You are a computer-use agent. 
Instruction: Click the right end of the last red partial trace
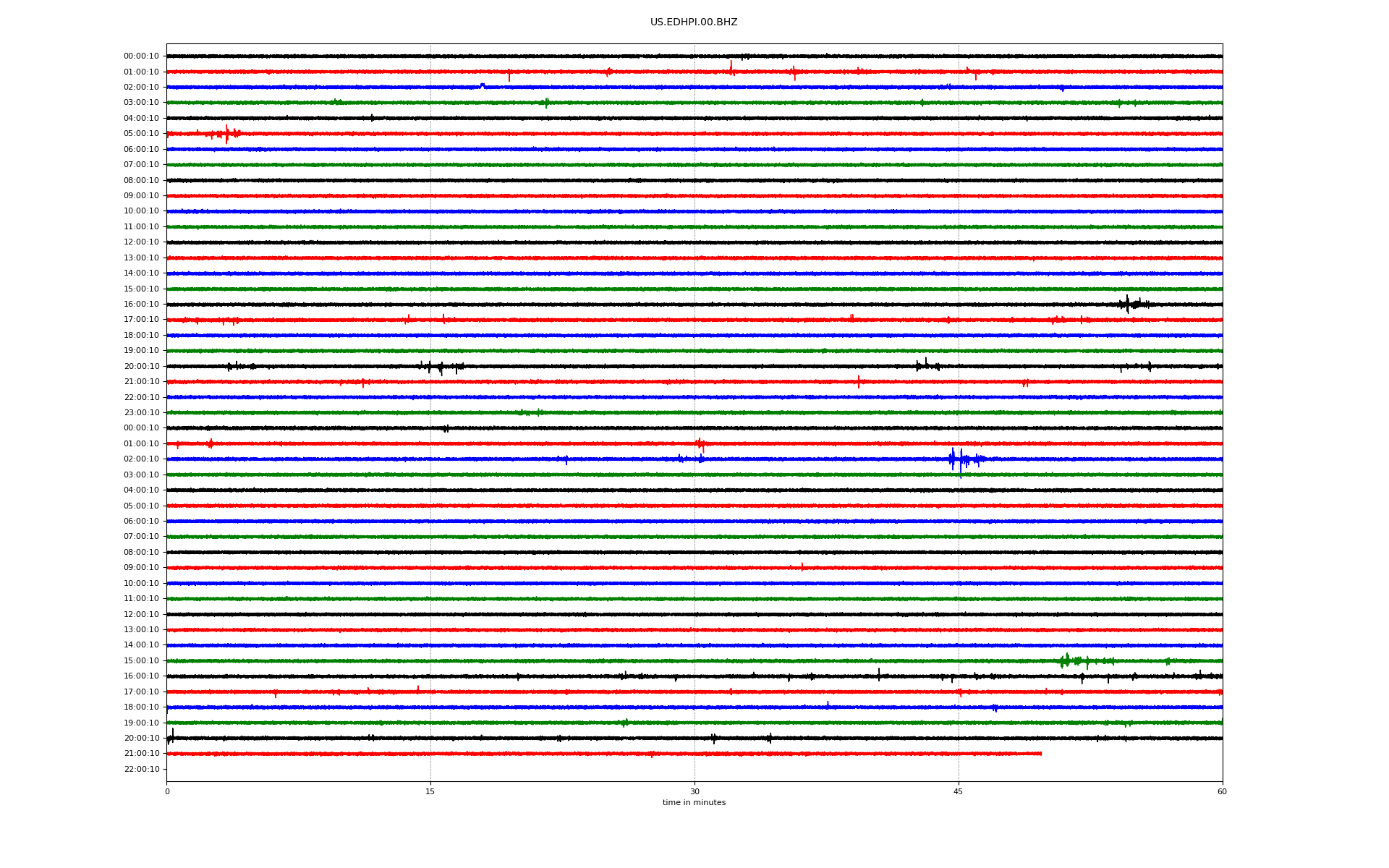(1040, 754)
